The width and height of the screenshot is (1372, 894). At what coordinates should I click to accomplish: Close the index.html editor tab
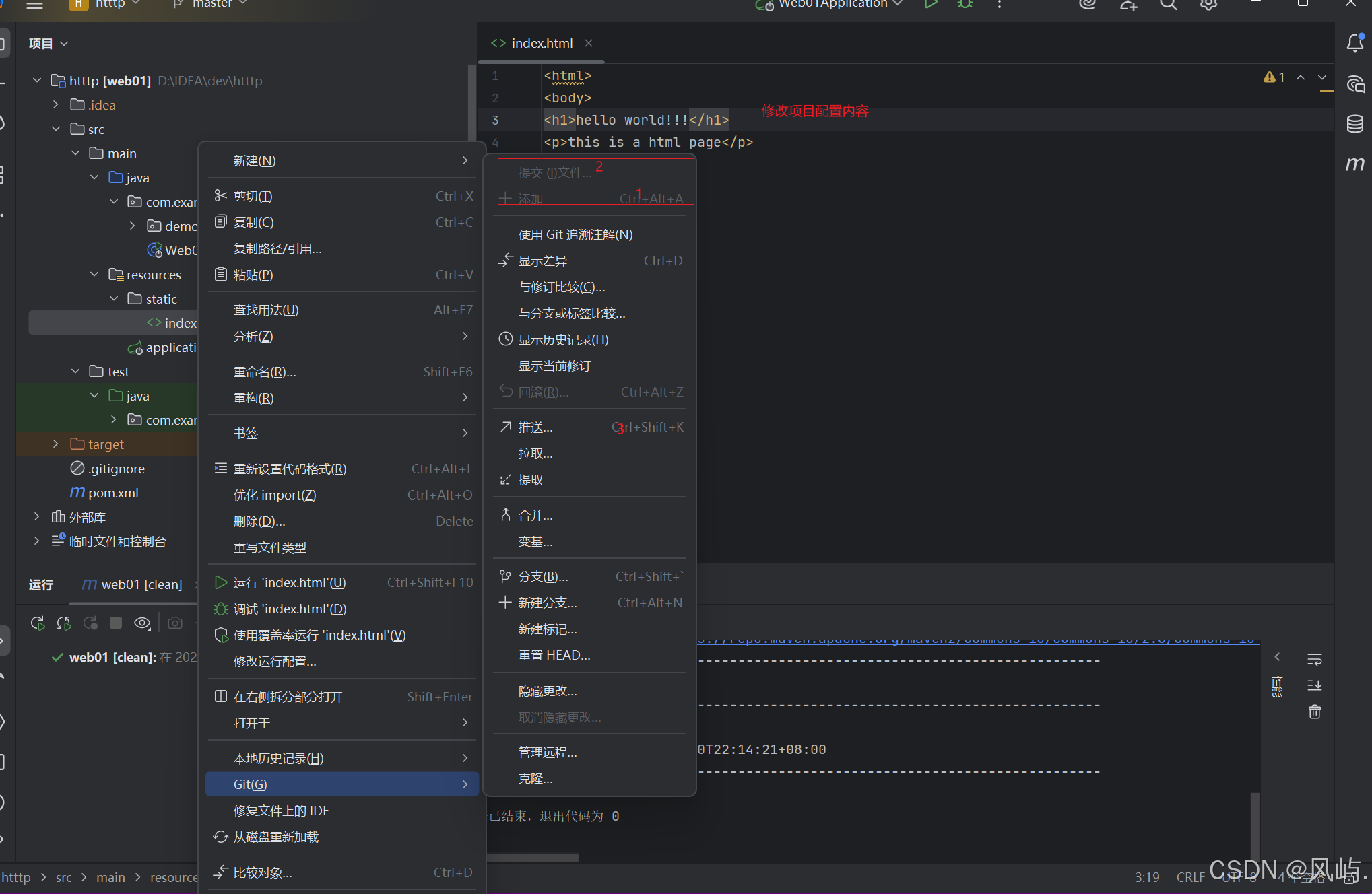click(x=589, y=43)
